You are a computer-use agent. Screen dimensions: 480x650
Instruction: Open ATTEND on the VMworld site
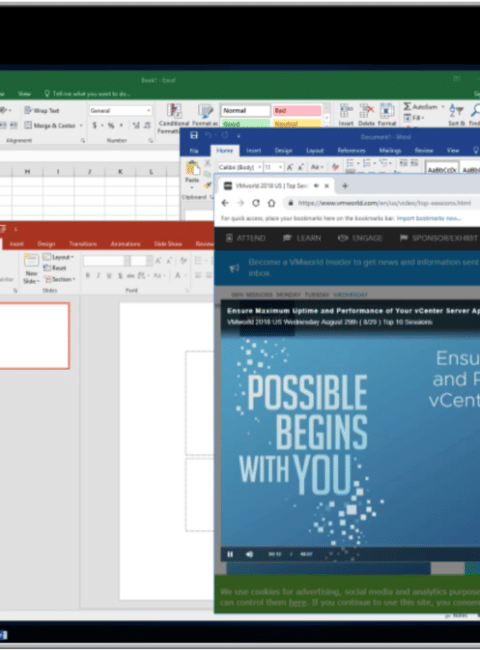coord(245,238)
